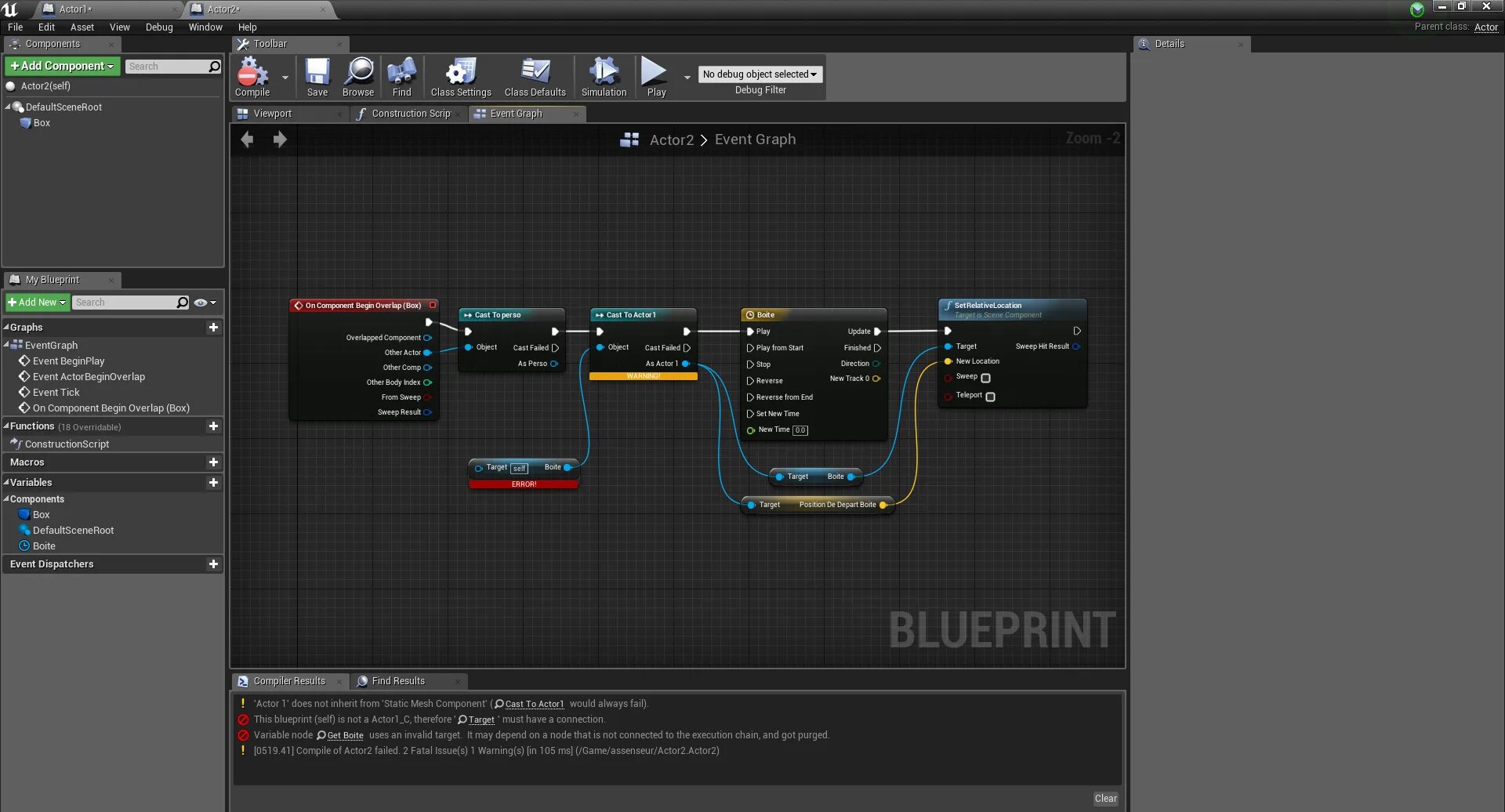Viewport: 1505px width, 812px height.
Task: Compile the blueprint using Compile icon
Action: click(252, 76)
